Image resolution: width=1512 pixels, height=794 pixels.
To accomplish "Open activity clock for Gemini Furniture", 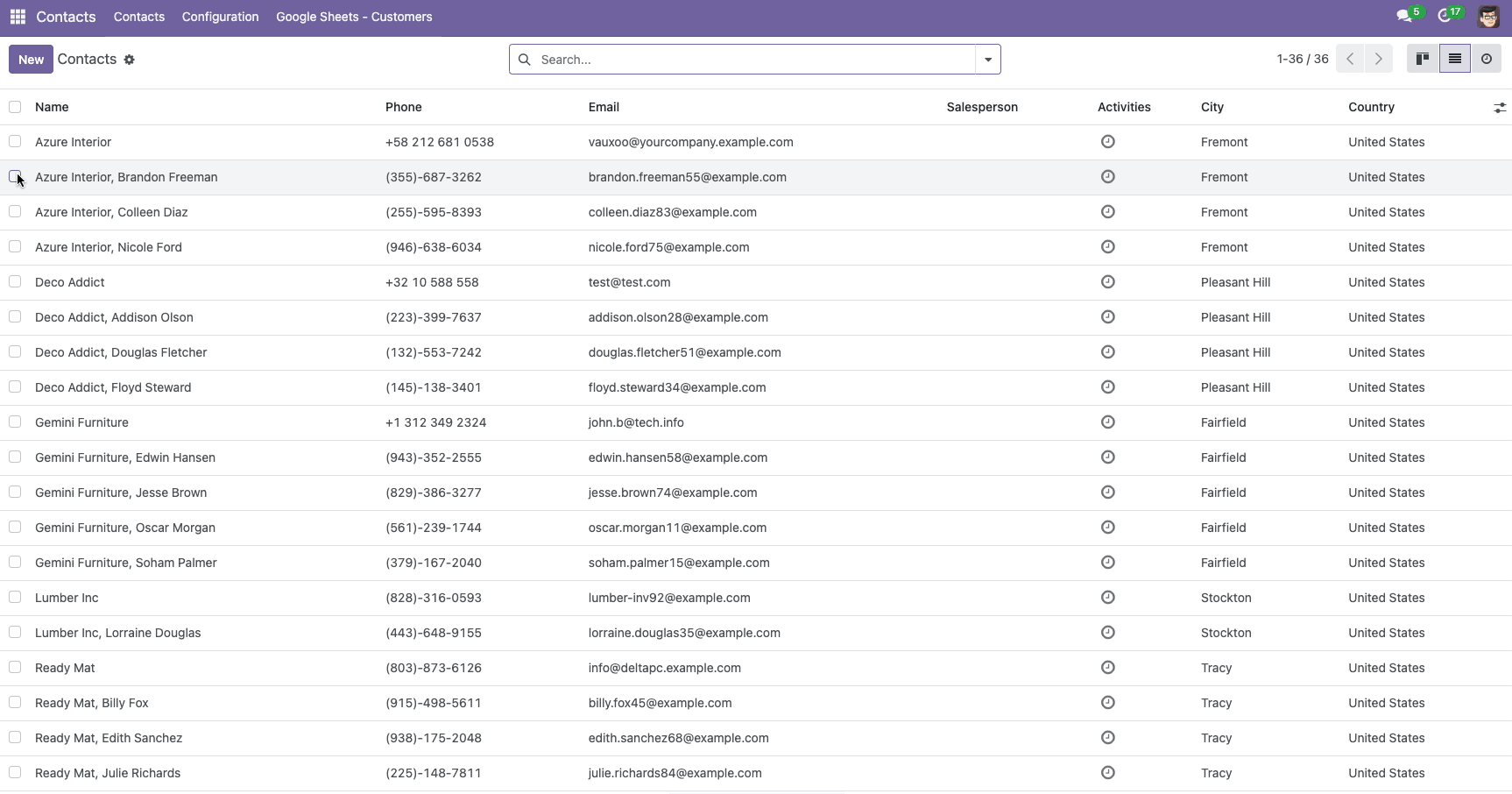I will [x=1108, y=422].
